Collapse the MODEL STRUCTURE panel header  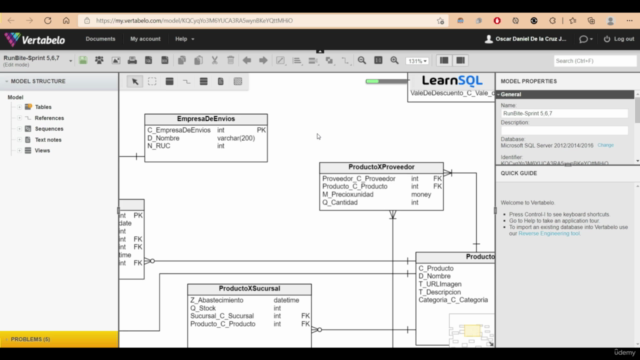click(59, 81)
